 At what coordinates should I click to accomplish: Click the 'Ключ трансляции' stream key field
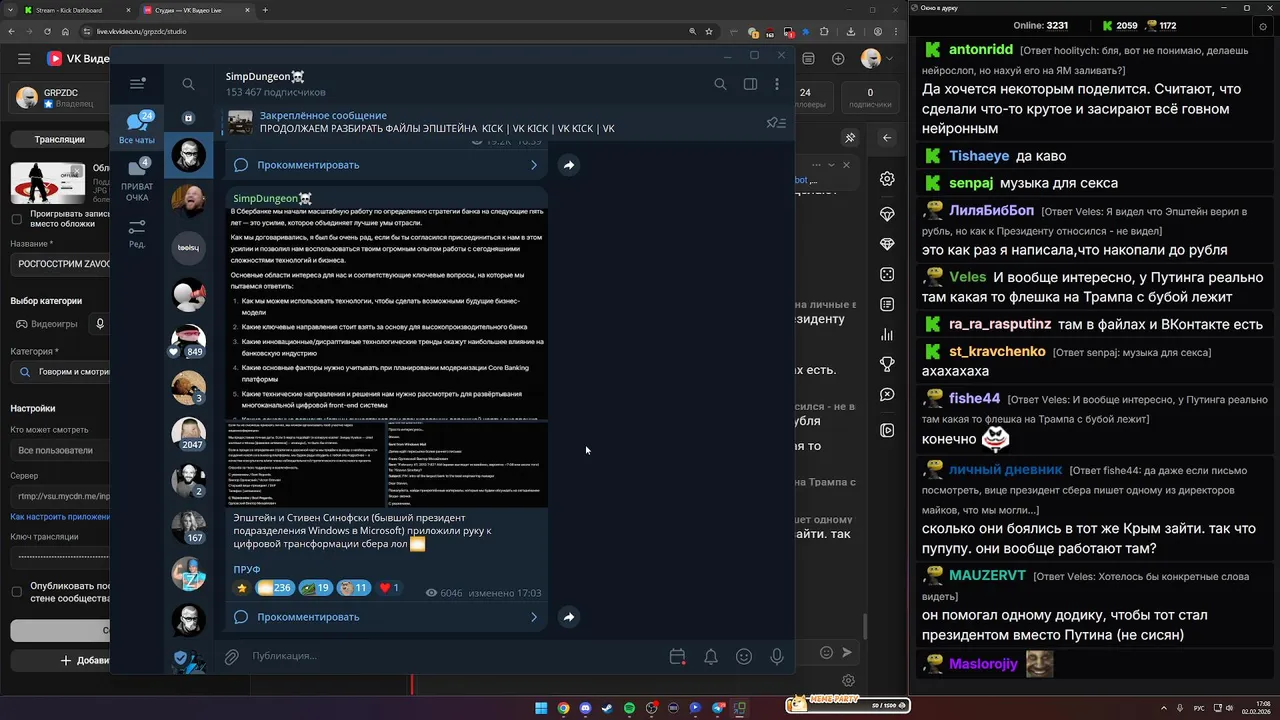[59, 559]
